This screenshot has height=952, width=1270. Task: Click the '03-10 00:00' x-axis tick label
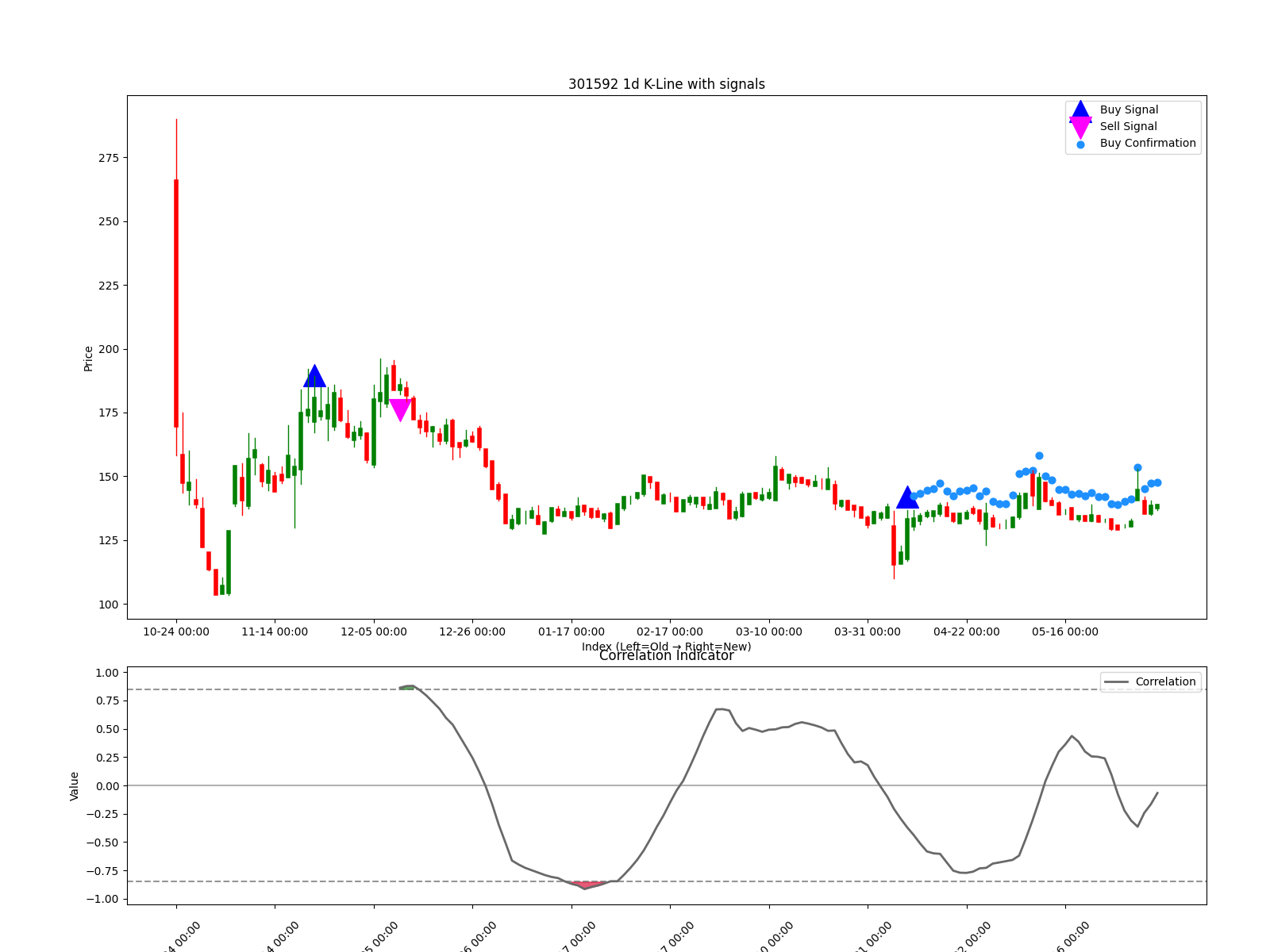pos(769,631)
